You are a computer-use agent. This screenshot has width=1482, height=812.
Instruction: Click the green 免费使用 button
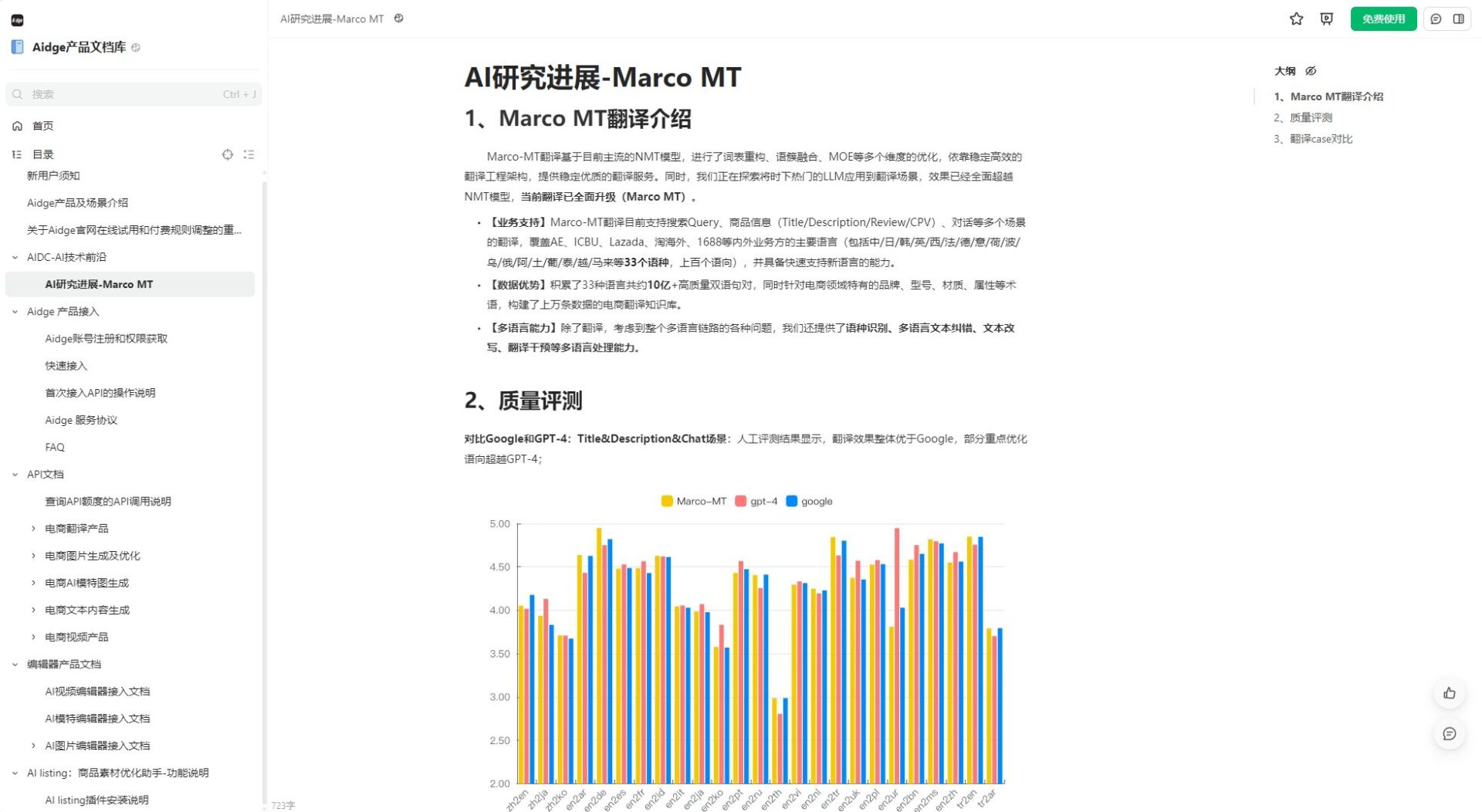pyautogui.click(x=1382, y=19)
